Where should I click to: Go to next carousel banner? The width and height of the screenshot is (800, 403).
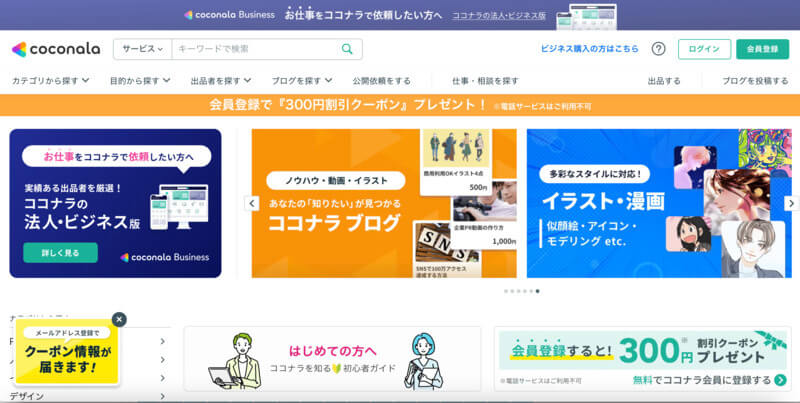click(x=791, y=203)
